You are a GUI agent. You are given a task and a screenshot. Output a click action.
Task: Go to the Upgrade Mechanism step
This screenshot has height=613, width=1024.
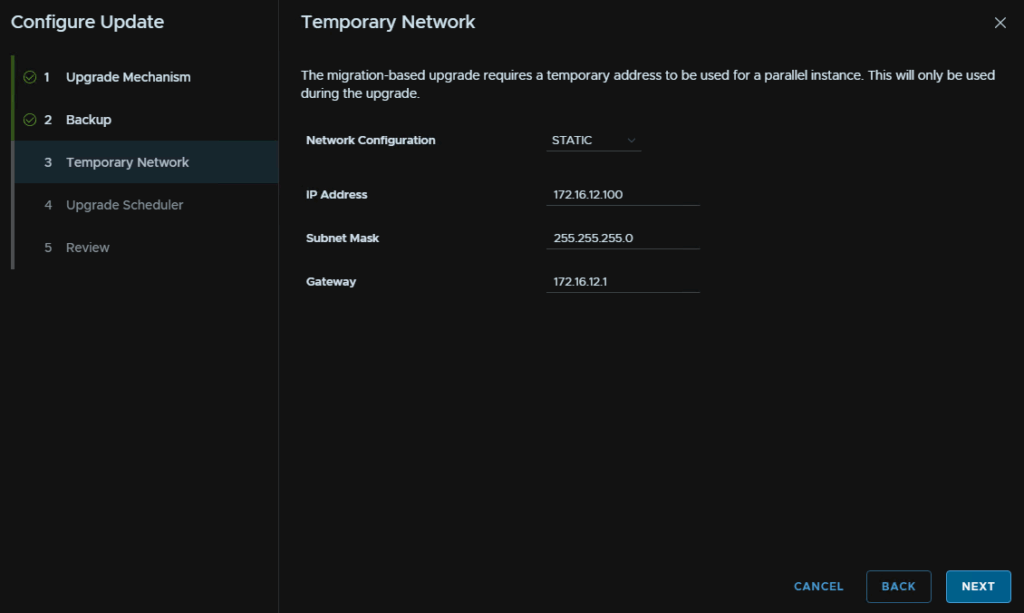point(128,77)
